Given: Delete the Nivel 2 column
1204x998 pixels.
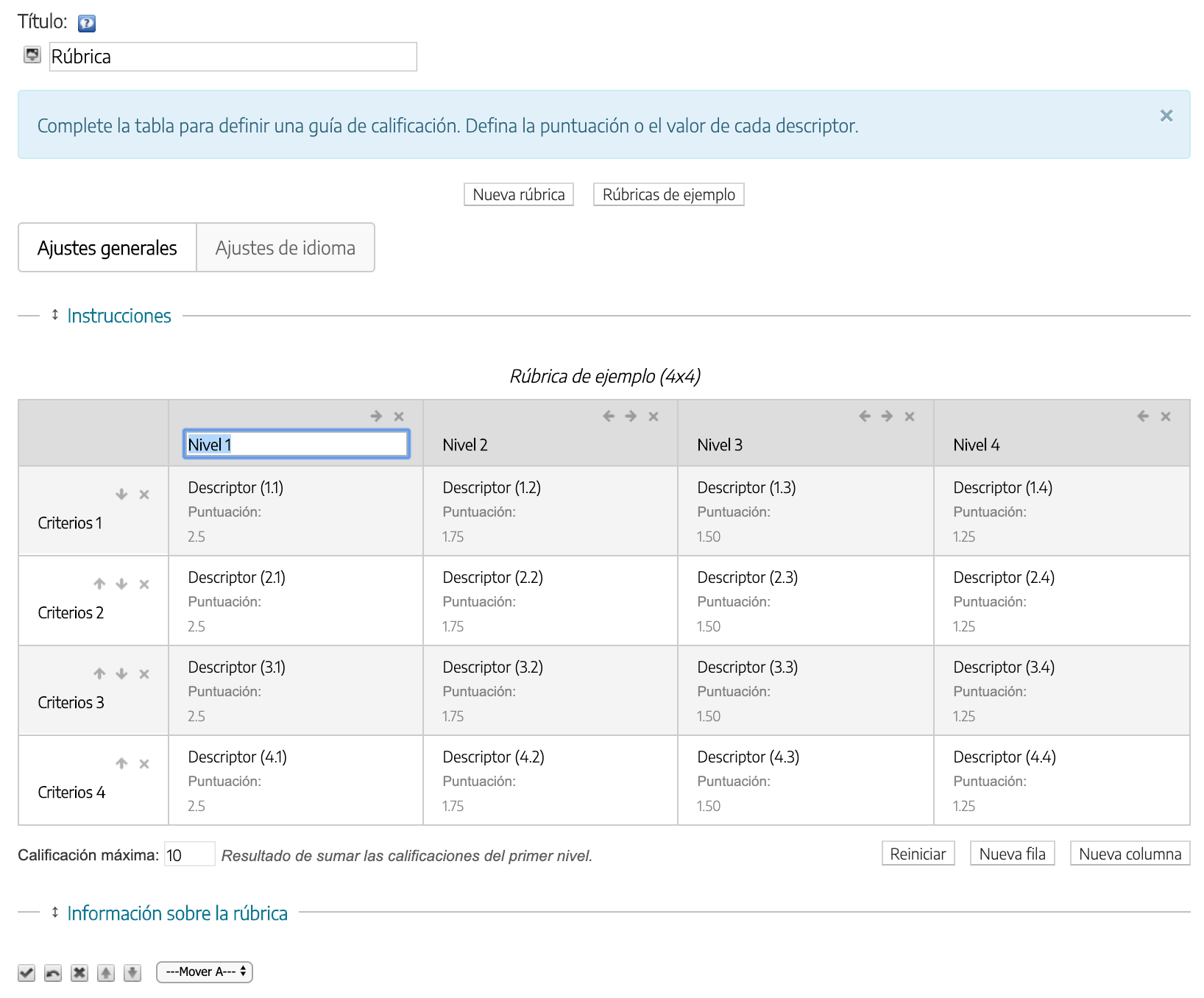Looking at the screenshot, I should (653, 417).
